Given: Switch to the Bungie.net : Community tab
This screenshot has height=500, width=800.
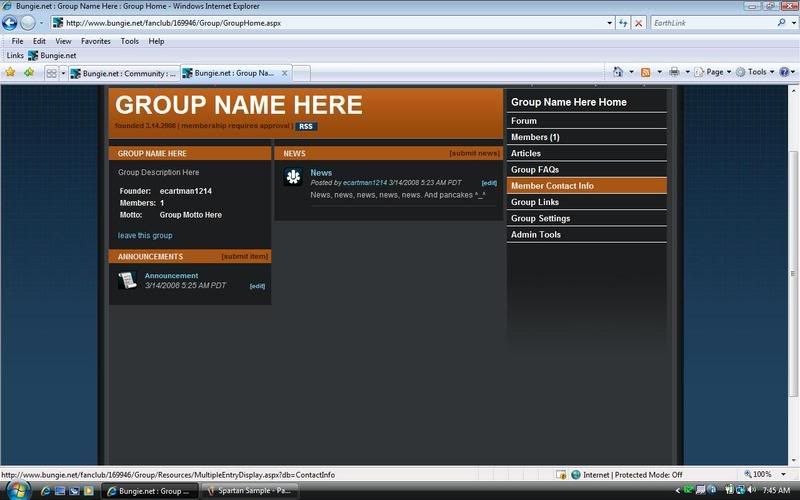Looking at the screenshot, I should pyautogui.click(x=123, y=73).
